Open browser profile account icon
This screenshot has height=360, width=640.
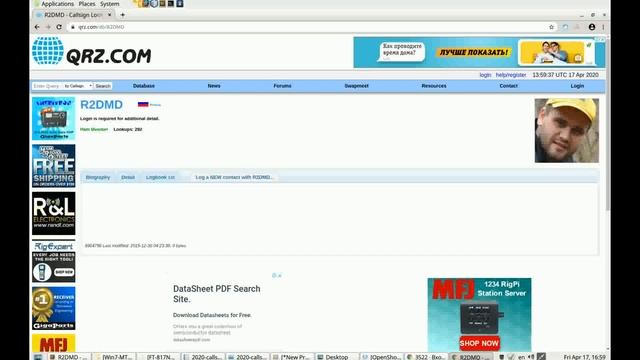[592, 27]
